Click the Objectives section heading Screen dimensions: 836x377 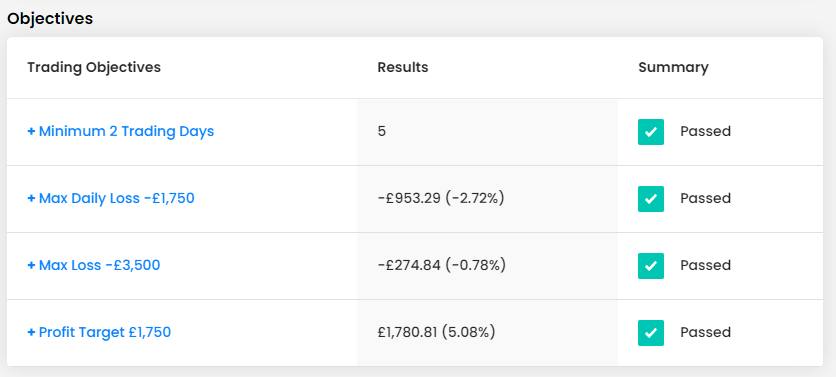click(x=50, y=19)
